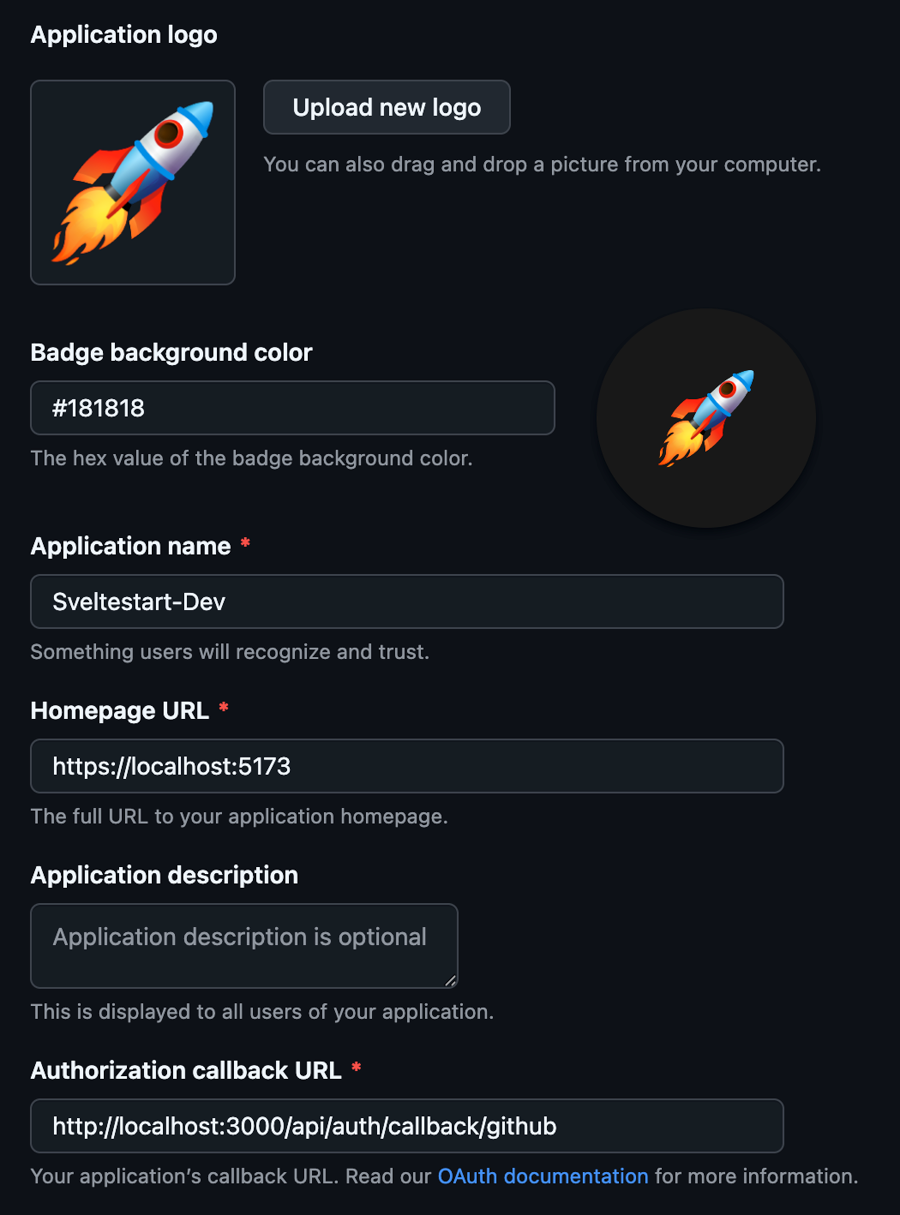Focus the Authorization callback URL field
This screenshot has height=1215, width=900.
point(406,1126)
